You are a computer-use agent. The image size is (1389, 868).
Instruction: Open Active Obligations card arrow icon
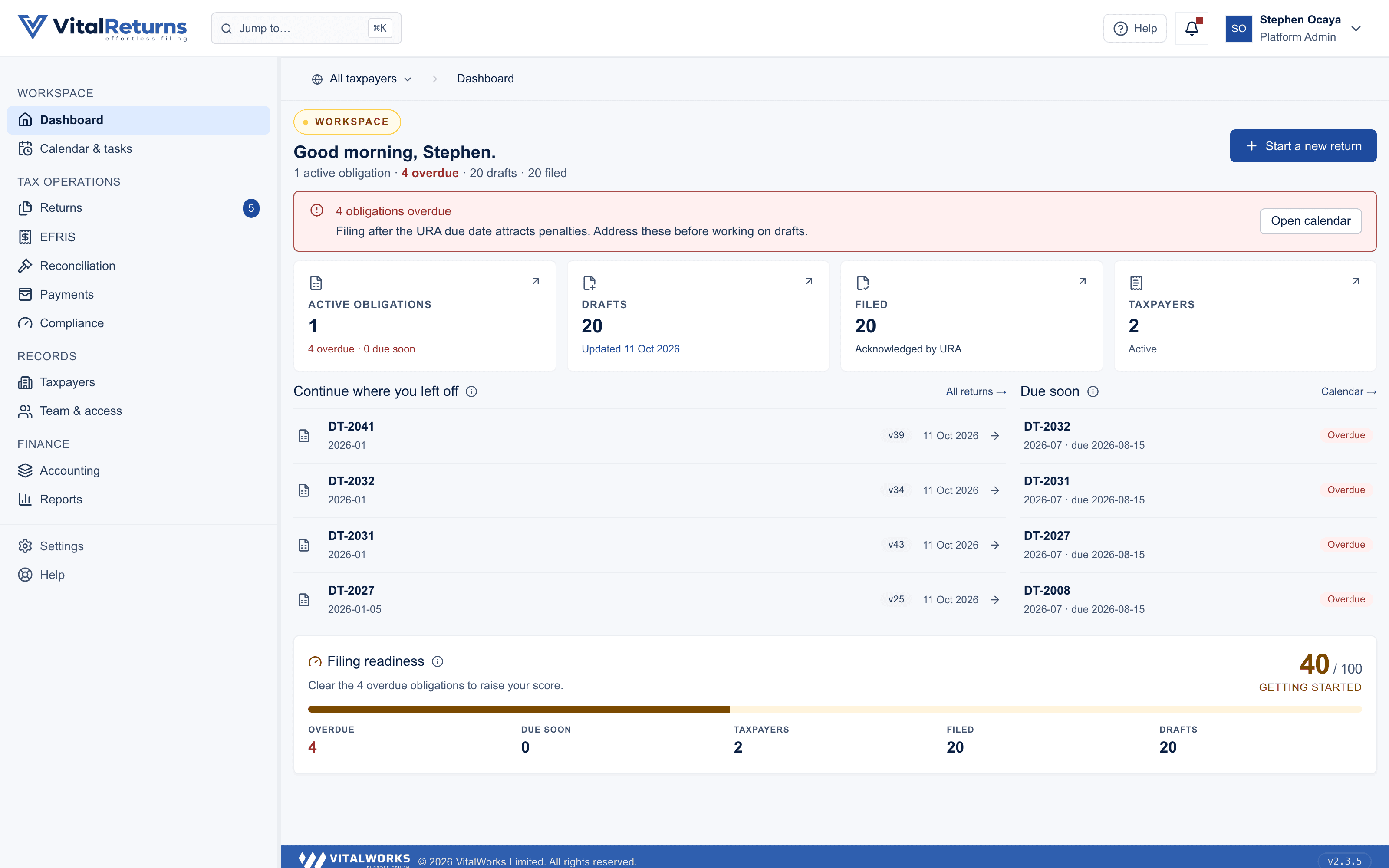536,281
